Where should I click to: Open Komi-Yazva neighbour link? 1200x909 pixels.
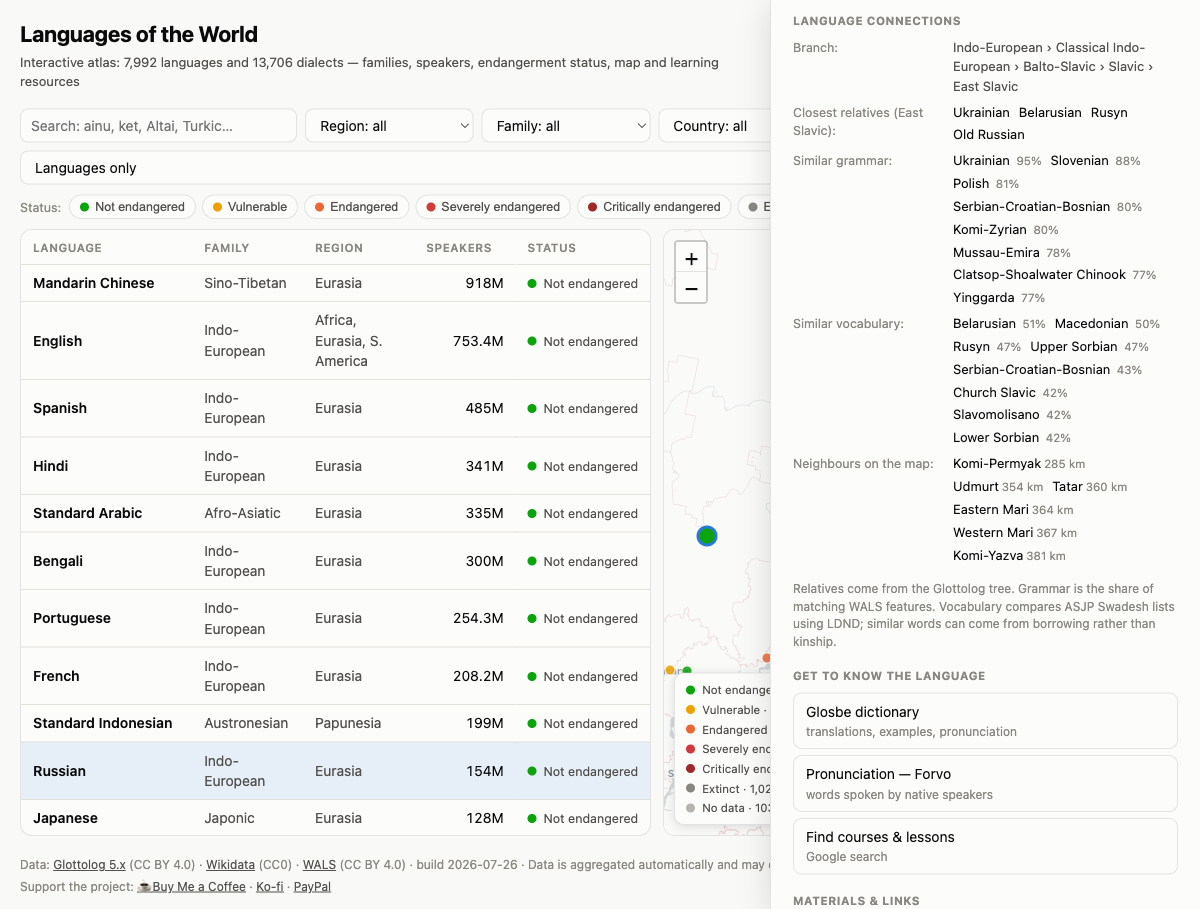click(x=988, y=556)
